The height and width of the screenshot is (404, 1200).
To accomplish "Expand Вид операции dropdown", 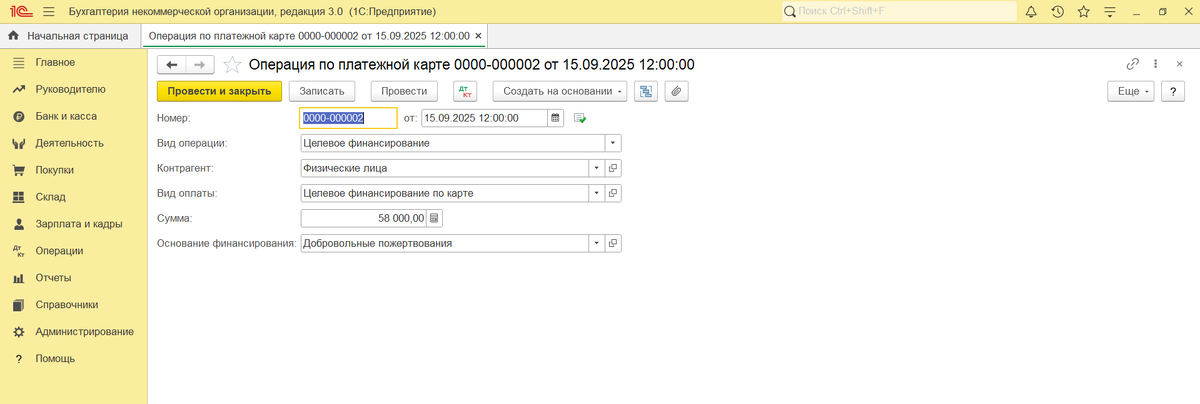I will pyautogui.click(x=613, y=143).
